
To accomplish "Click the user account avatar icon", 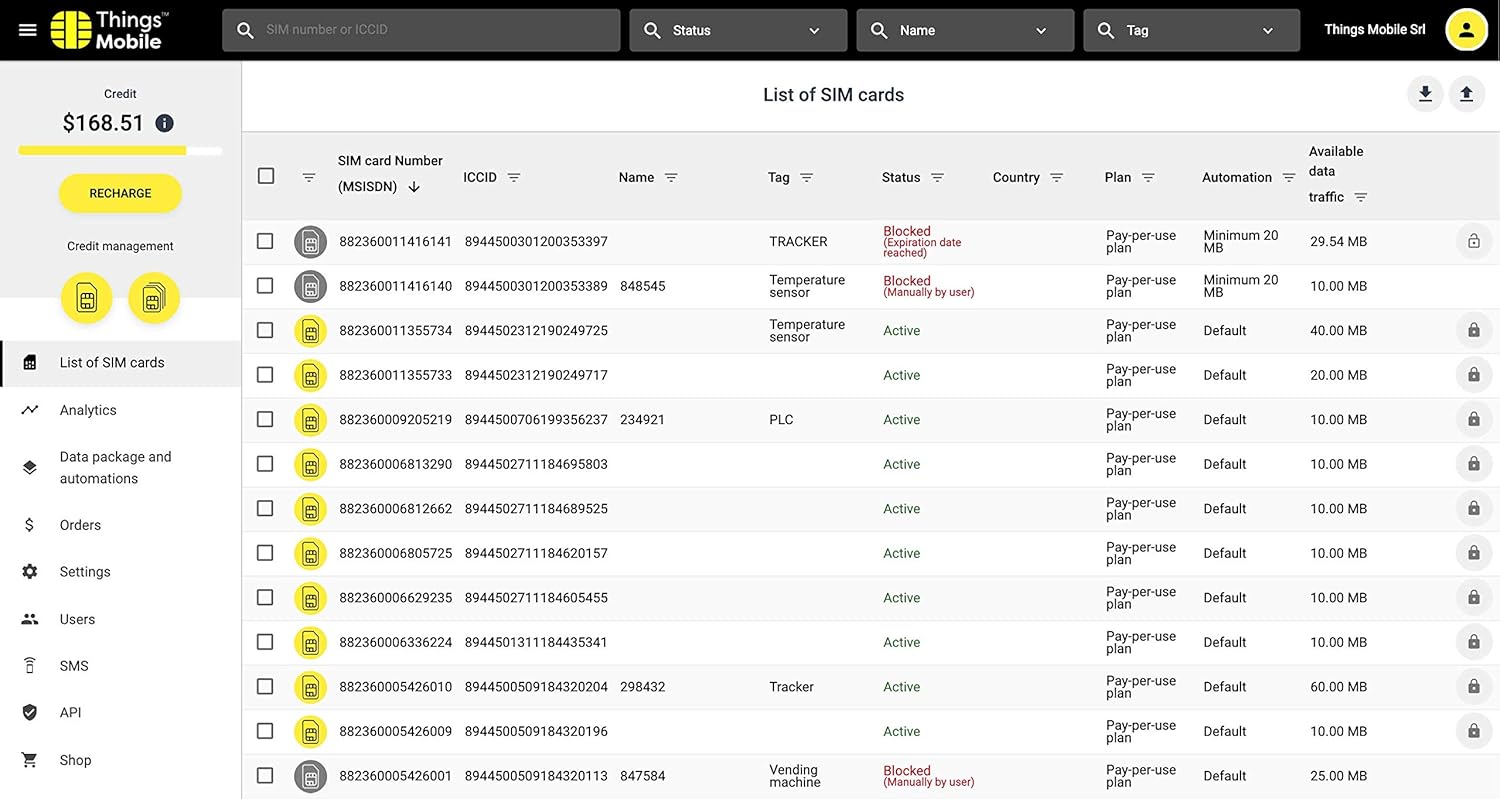I will pos(1466,30).
